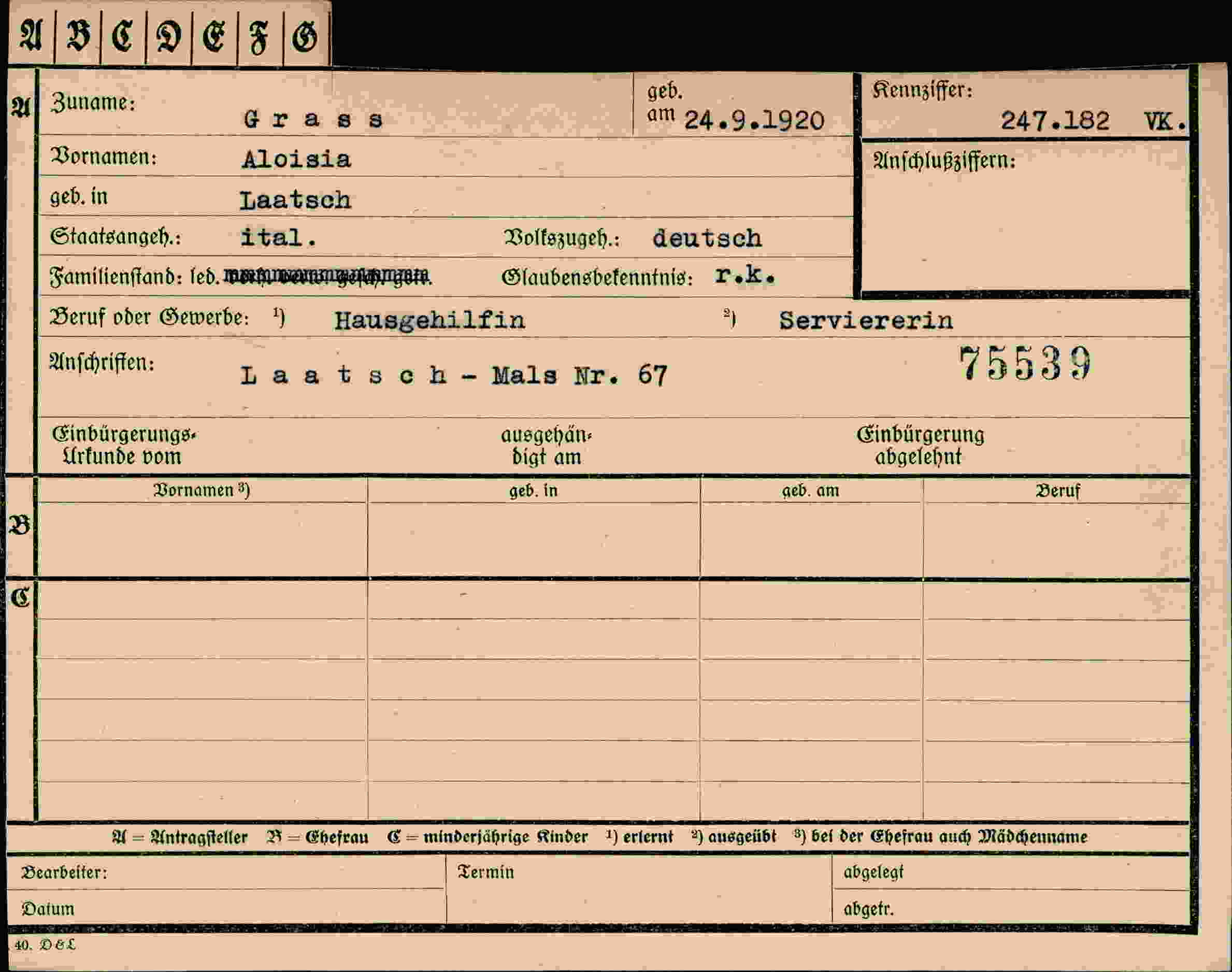The width and height of the screenshot is (1232, 972).
Task: Click the "Einbürgerung abgelehnt" label
Action: click(920, 446)
